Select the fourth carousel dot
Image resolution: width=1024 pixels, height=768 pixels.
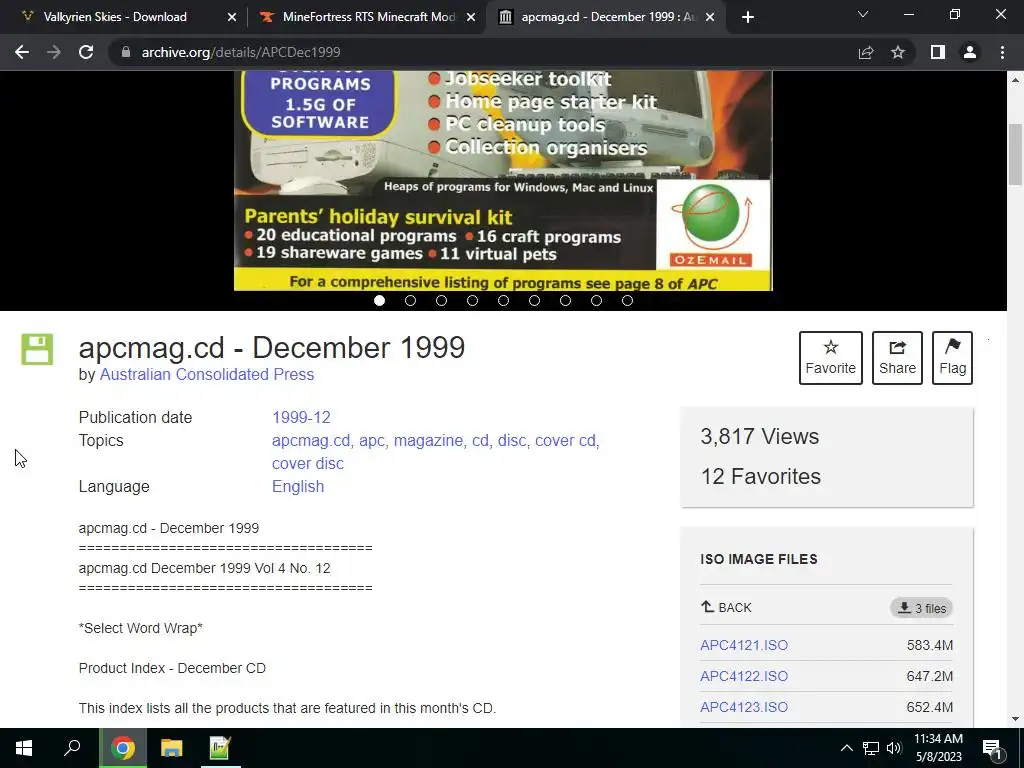tap(472, 300)
